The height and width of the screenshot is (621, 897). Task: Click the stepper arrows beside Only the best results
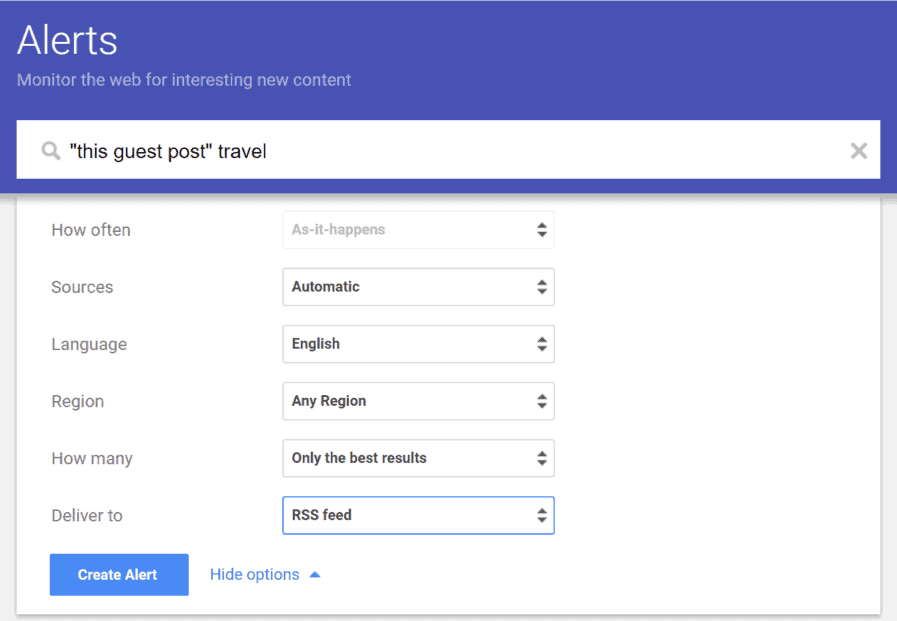tap(542, 458)
